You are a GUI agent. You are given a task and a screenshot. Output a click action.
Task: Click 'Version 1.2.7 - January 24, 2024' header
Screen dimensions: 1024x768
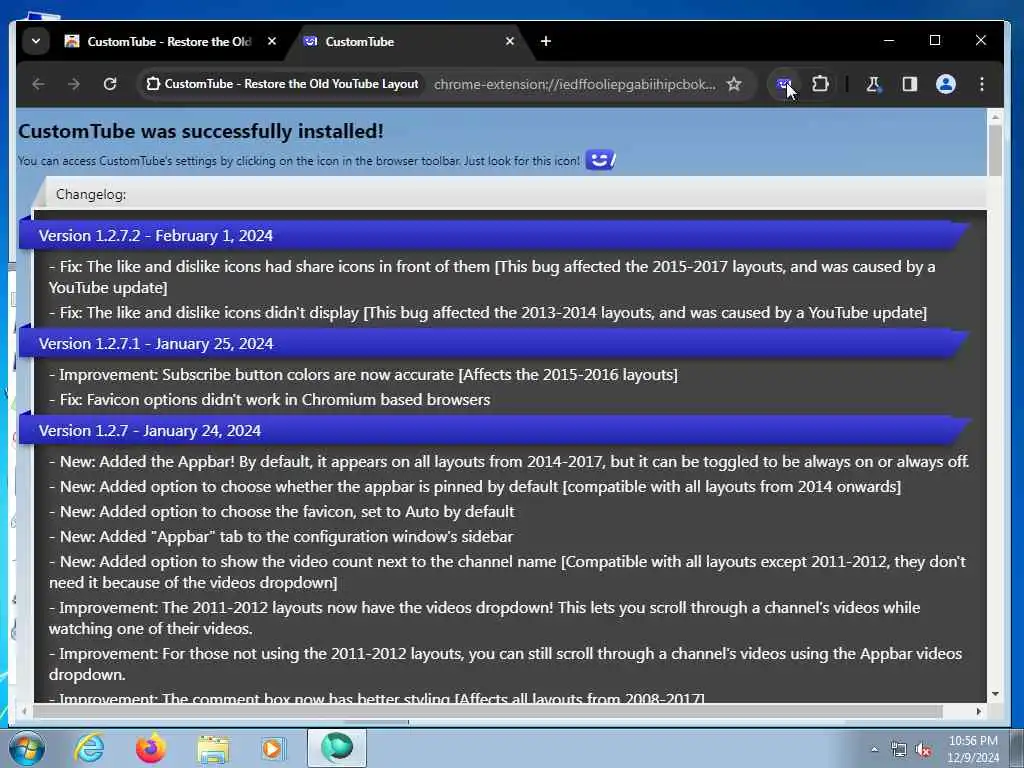[x=150, y=430]
